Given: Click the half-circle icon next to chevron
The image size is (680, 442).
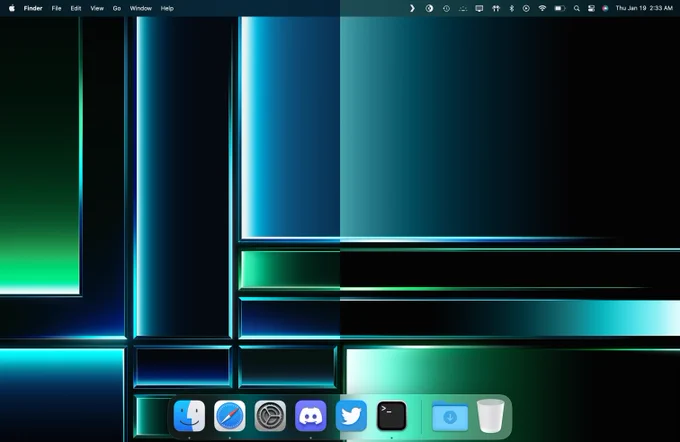Looking at the screenshot, I should (x=429, y=8).
